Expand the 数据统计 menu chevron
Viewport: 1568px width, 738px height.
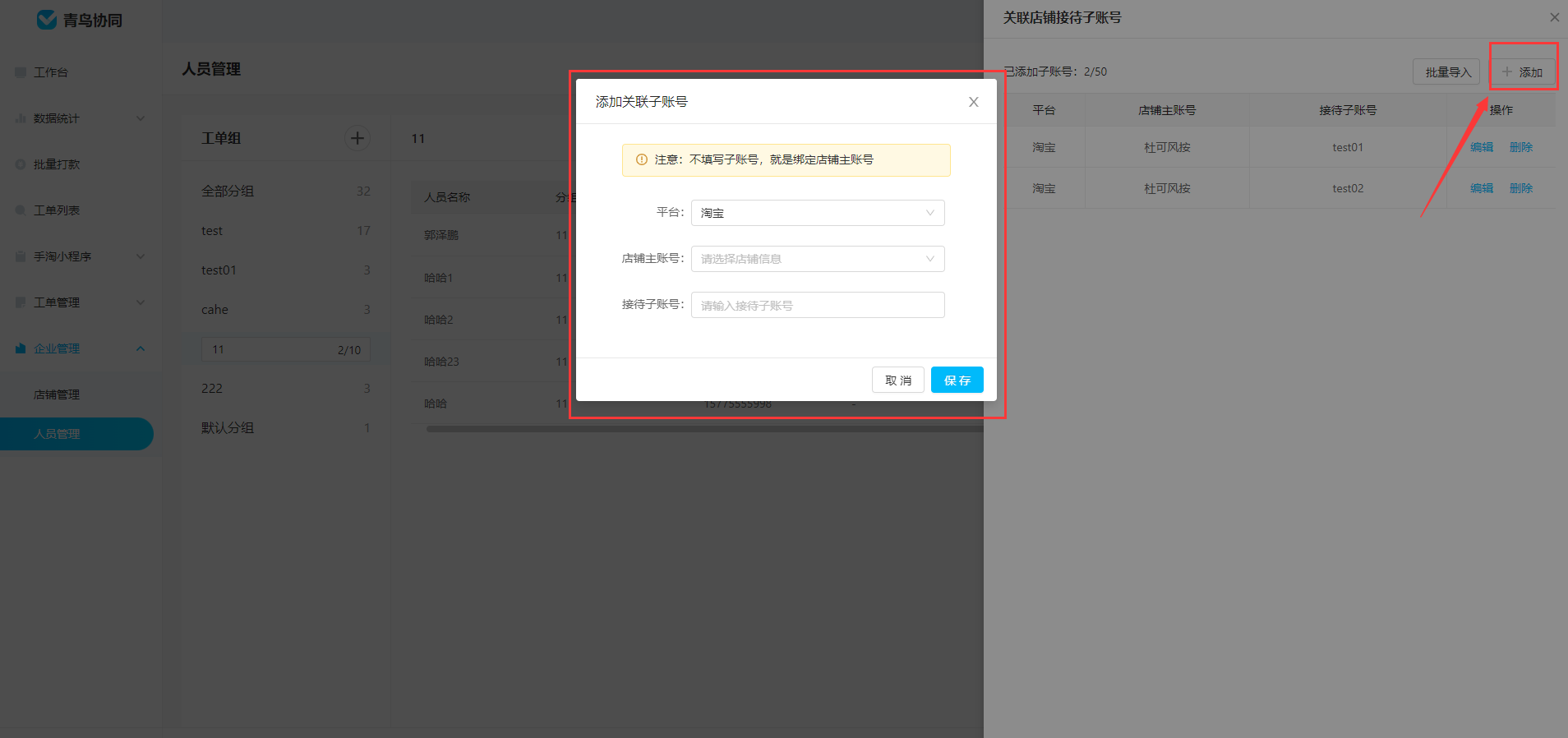coord(141,118)
